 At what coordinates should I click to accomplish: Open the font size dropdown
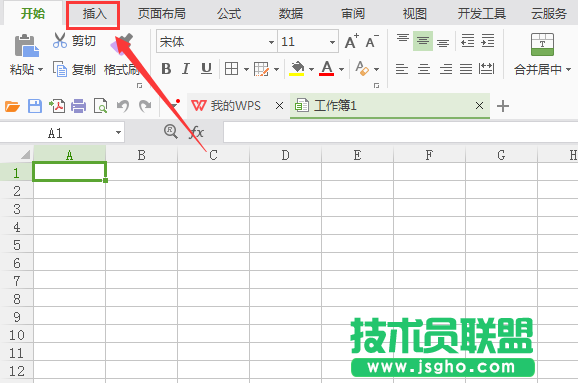[332, 42]
